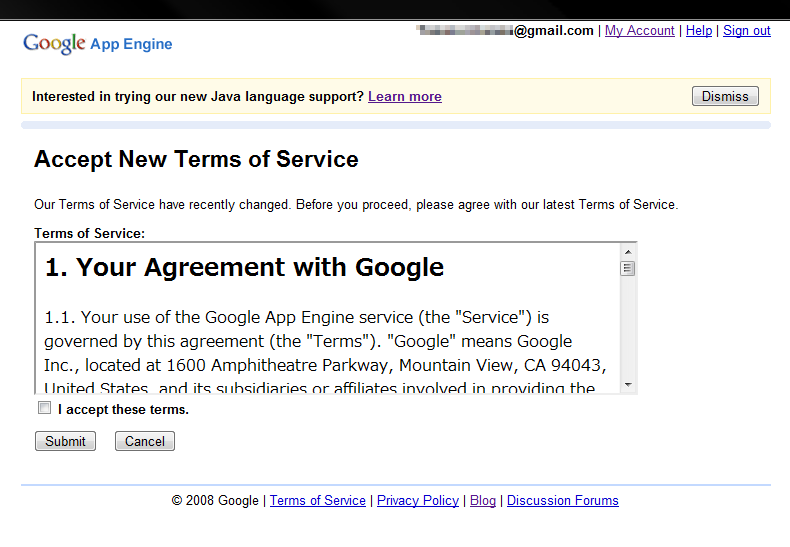This screenshot has width=790, height=547.
Task: Open the My Account link
Action: [639, 31]
